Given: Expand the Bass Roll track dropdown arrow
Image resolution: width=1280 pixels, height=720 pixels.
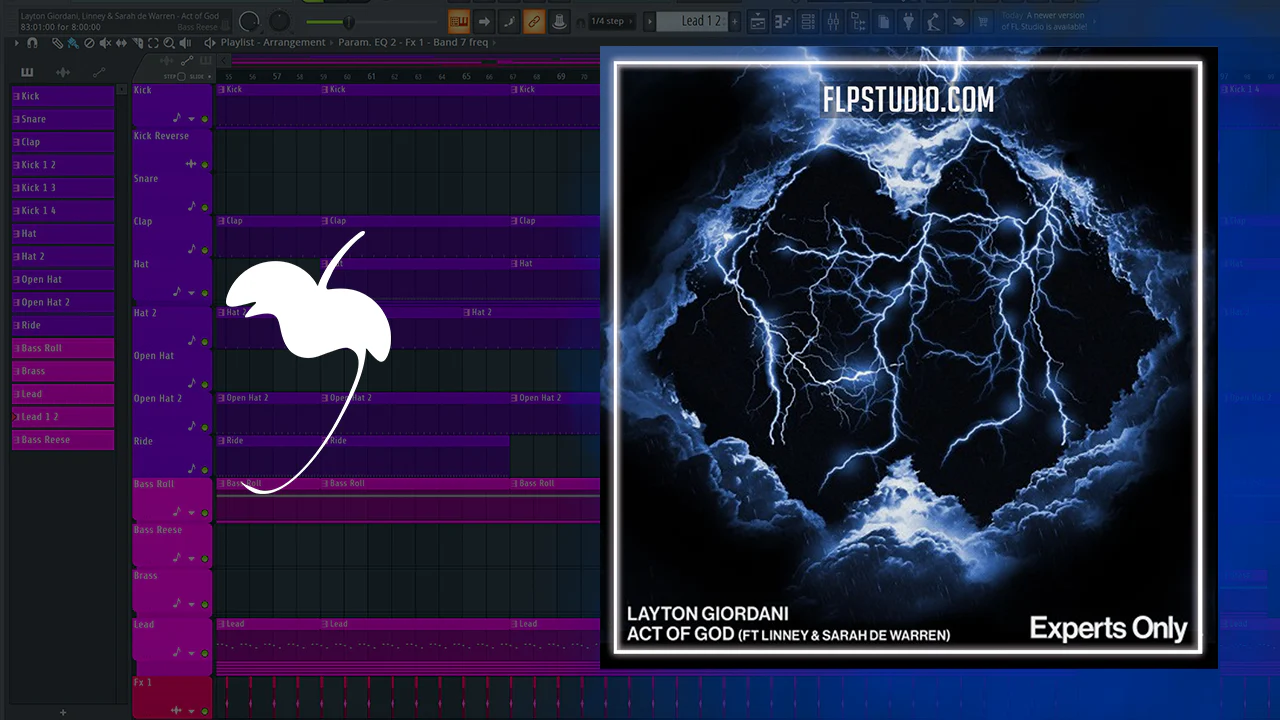Looking at the screenshot, I should [192, 513].
